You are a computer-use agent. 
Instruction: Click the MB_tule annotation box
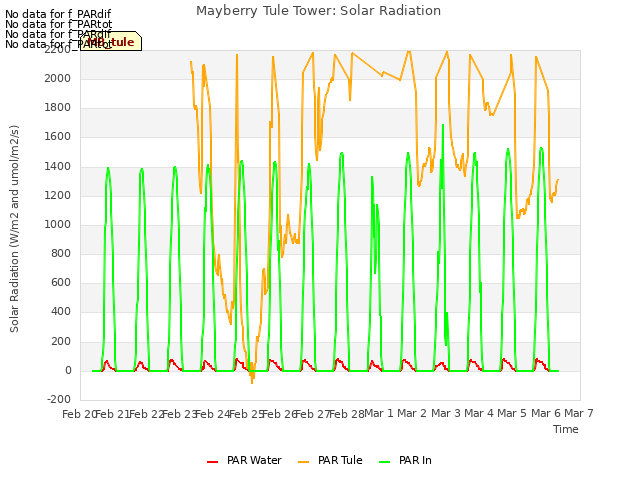[111, 41]
